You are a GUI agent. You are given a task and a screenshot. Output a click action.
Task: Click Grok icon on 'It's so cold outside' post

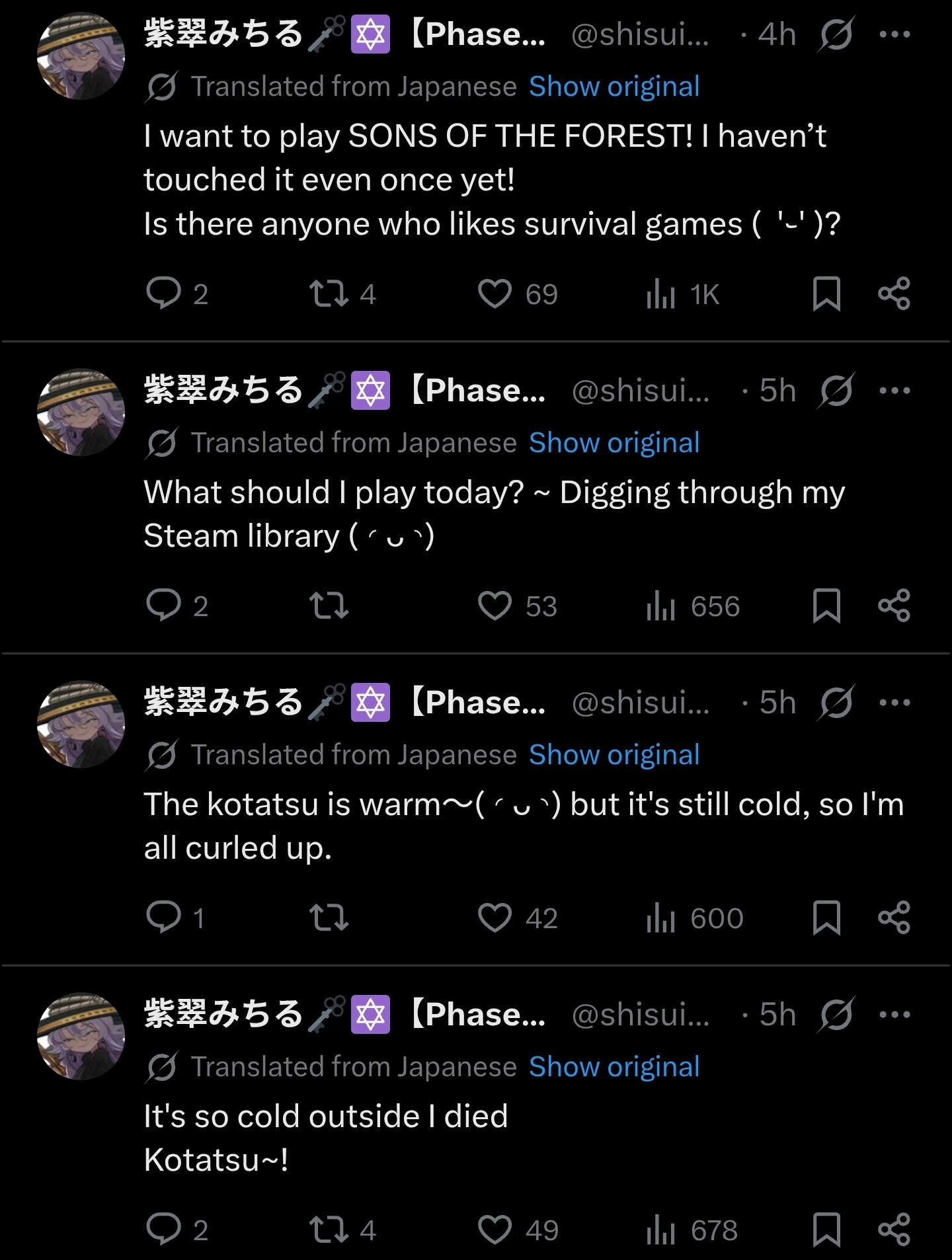836,1015
